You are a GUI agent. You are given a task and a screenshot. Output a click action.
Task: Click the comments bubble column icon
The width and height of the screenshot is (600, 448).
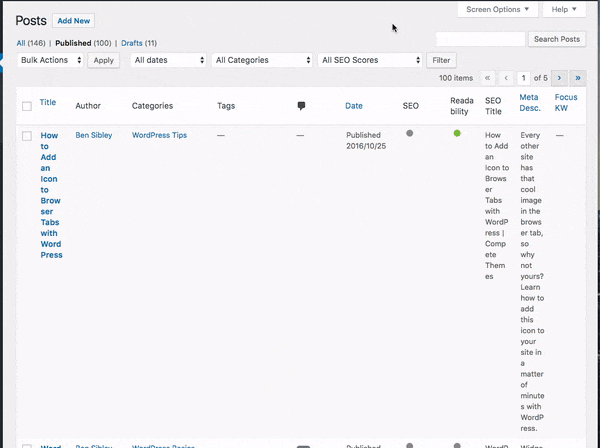[x=302, y=106]
